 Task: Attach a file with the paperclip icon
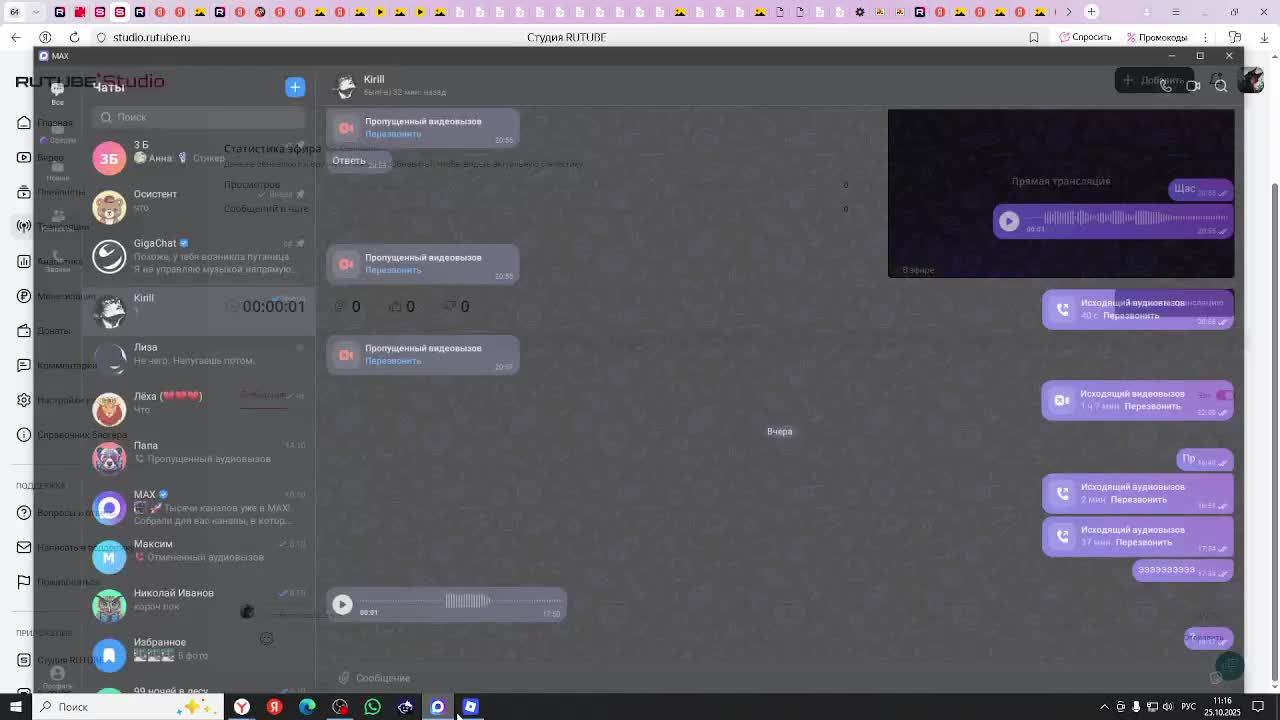tap(343, 678)
